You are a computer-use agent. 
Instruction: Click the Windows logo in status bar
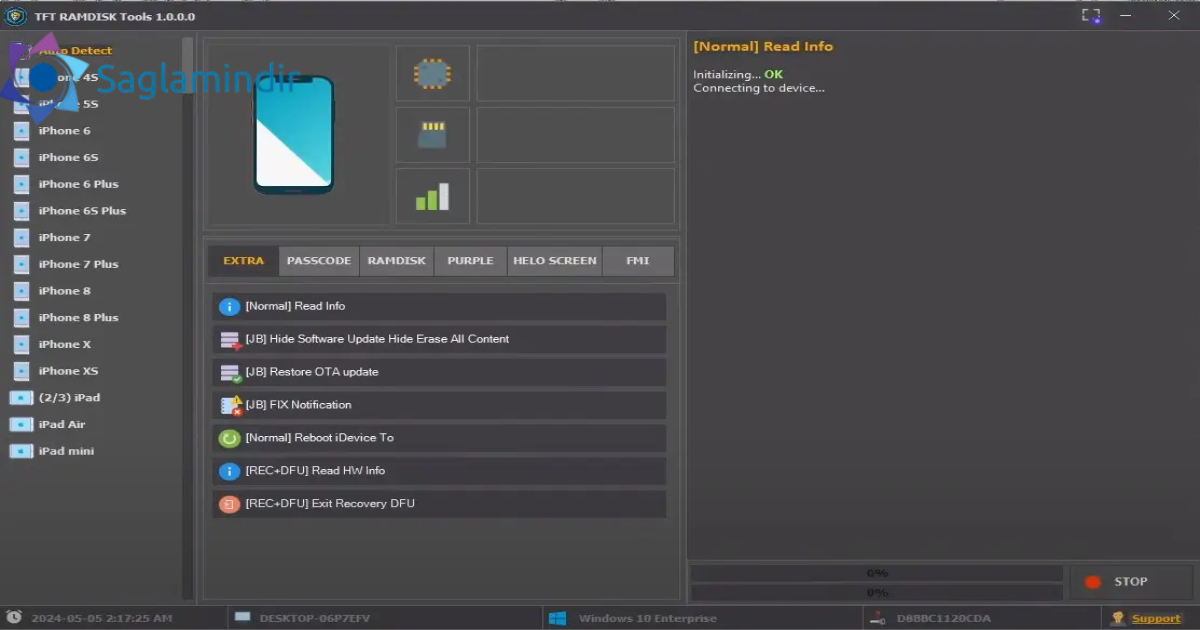558,618
